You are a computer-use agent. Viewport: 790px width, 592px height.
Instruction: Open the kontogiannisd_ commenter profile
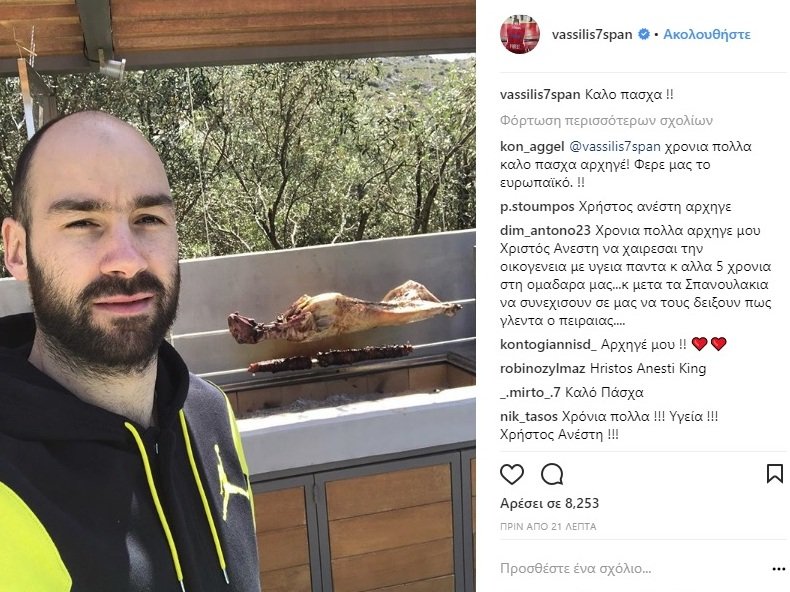coord(548,345)
